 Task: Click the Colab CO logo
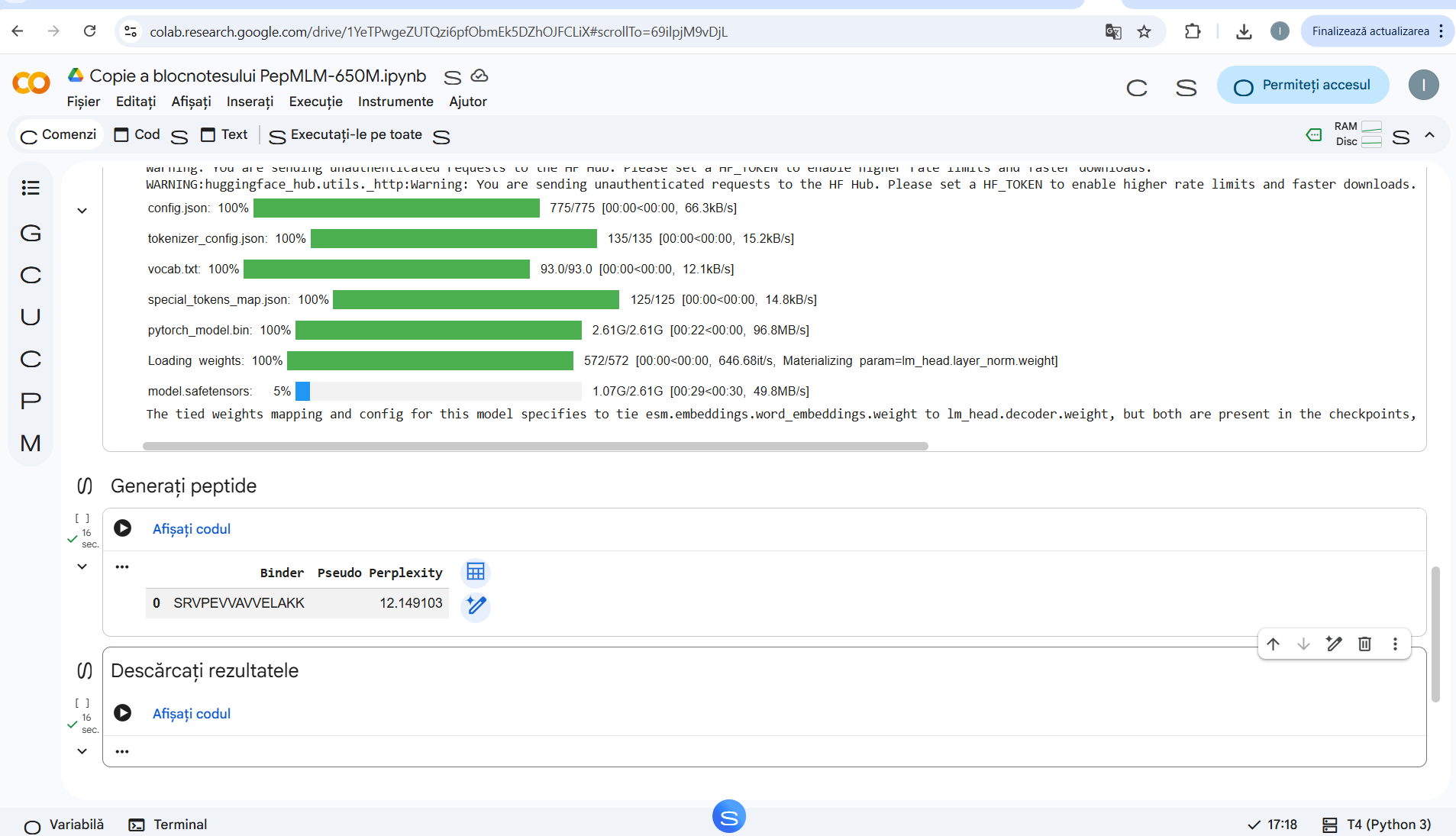(x=31, y=82)
